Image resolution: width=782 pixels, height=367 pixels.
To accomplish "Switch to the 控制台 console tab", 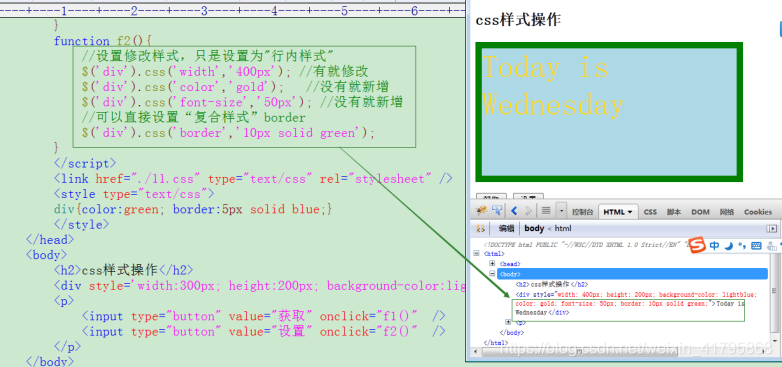I will click(582, 212).
